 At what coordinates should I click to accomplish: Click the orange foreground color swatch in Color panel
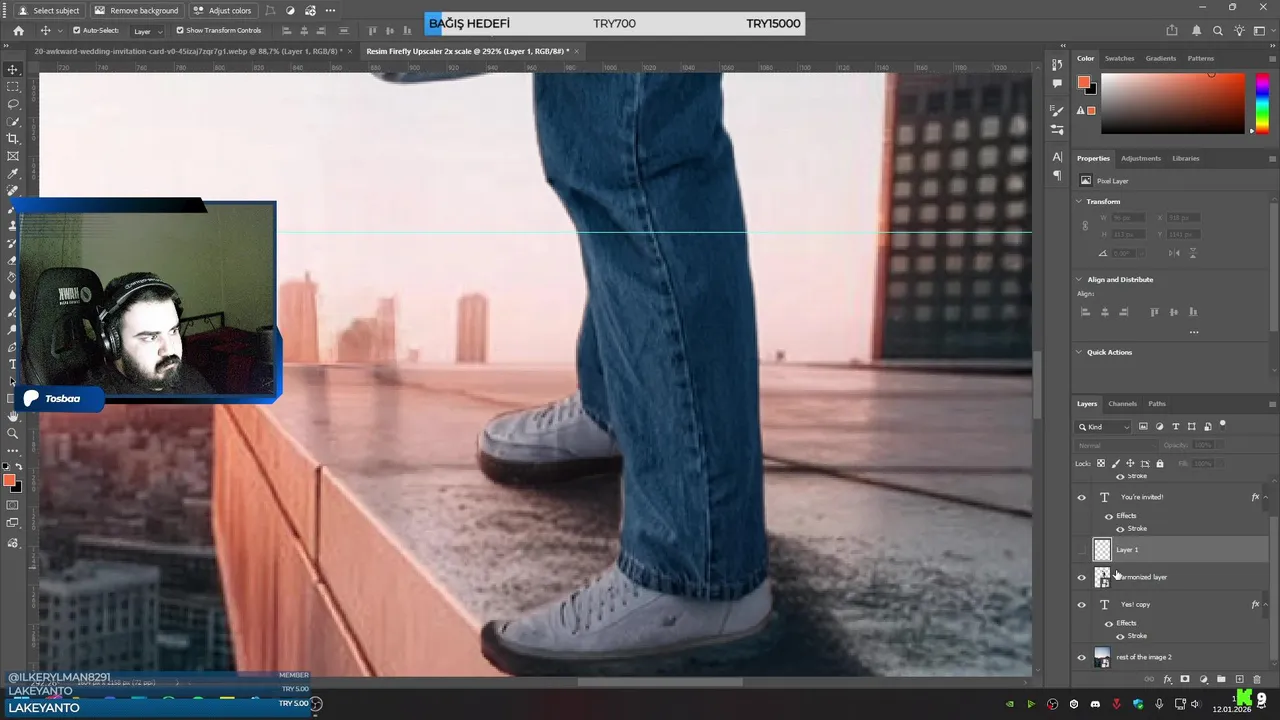pyautogui.click(x=1083, y=83)
